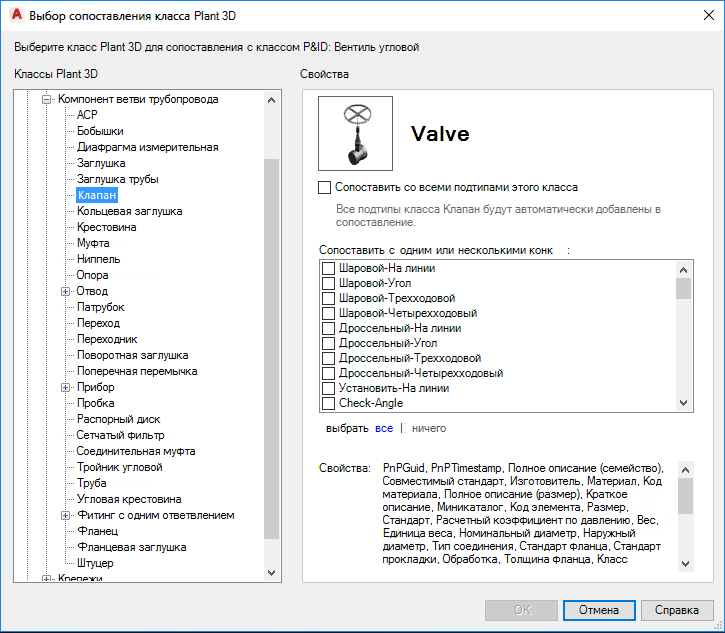The width and height of the screenshot is (725, 633).
Task: Select Распорный диск tree item
Action: [118, 419]
